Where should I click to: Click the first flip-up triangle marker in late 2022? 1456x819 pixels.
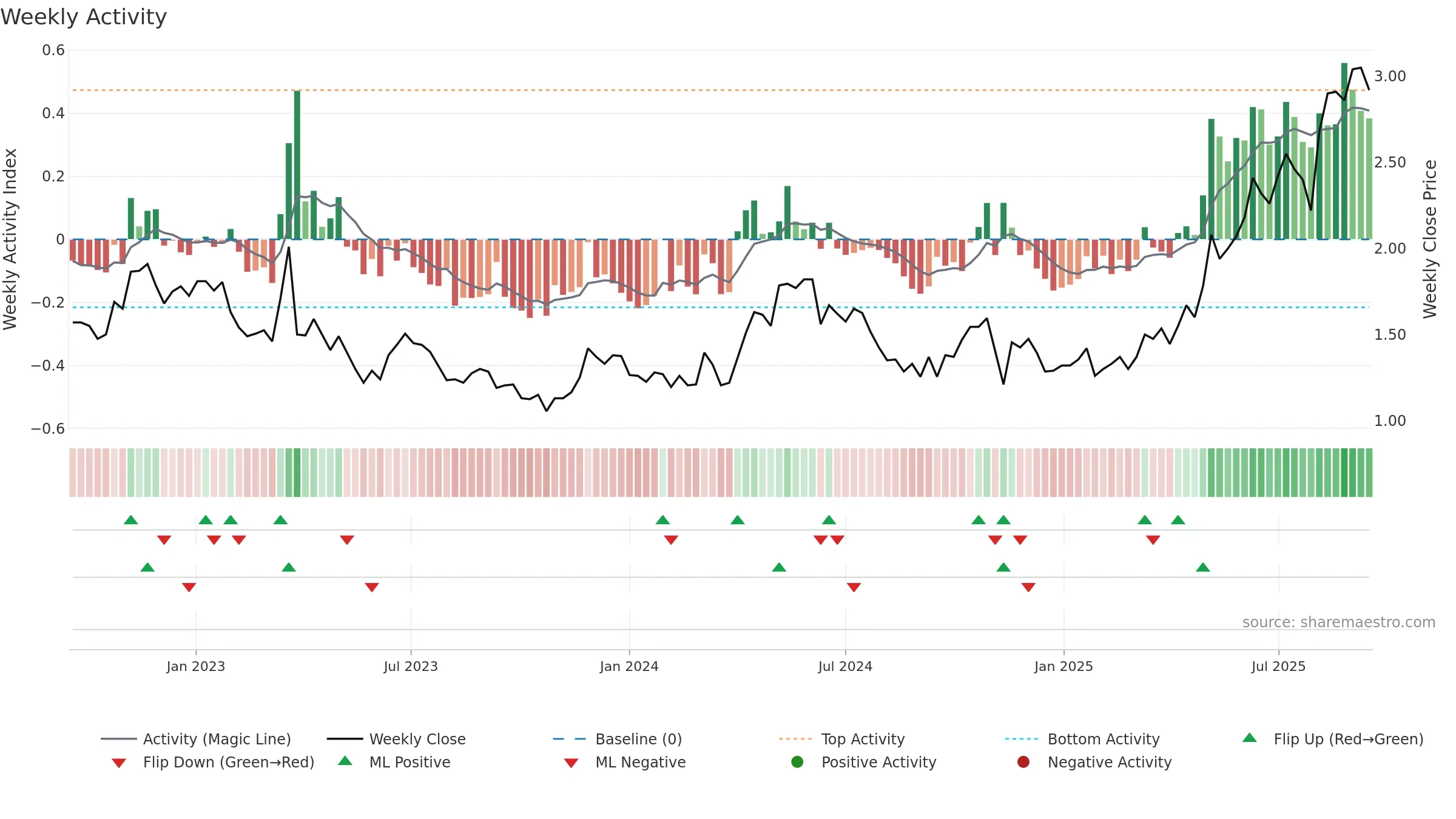[x=131, y=520]
